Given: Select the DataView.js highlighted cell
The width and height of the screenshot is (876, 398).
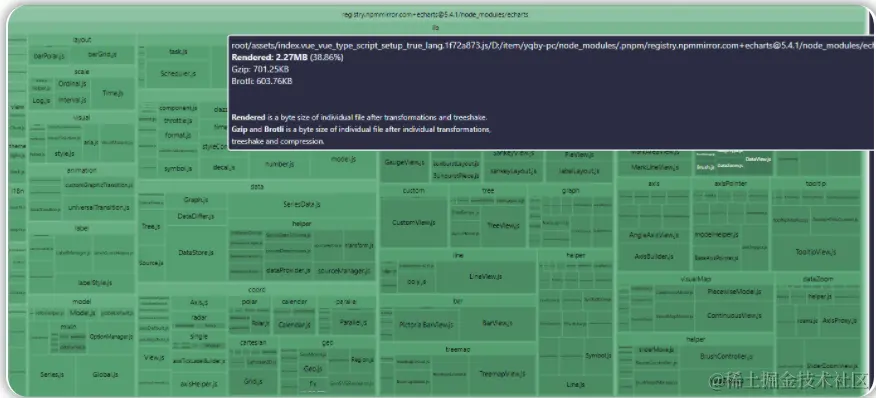Looking at the screenshot, I should 758,159.
